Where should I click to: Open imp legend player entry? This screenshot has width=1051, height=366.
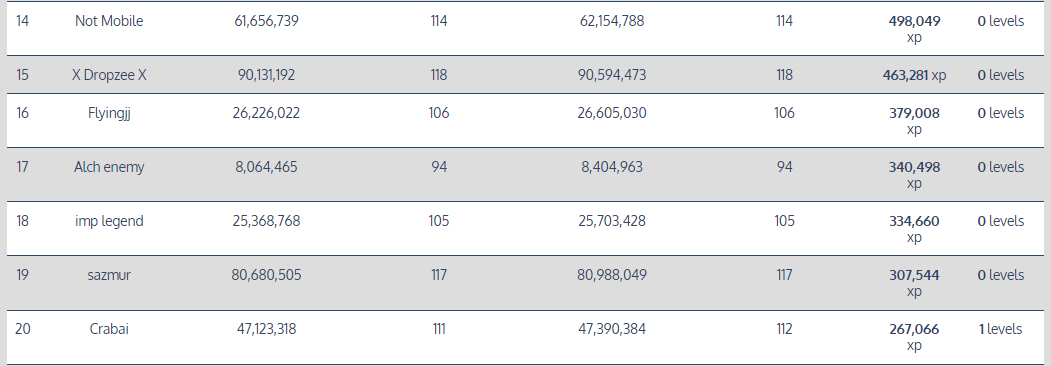coord(109,221)
